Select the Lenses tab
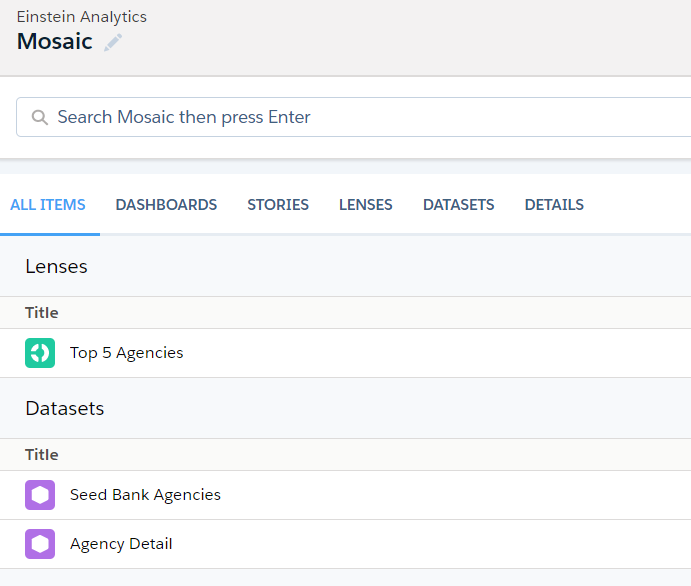The height and width of the screenshot is (586, 691). (365, 205)
